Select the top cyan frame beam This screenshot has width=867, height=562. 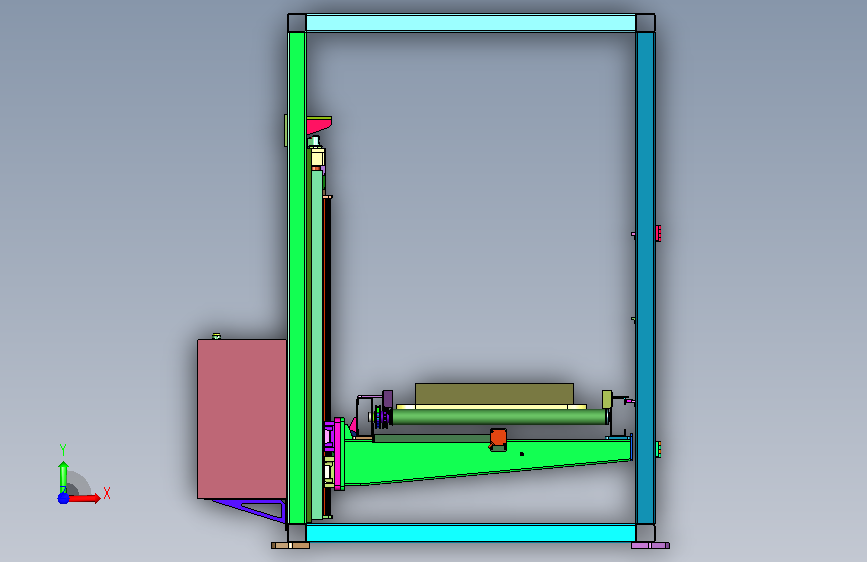tap(471, 23)
